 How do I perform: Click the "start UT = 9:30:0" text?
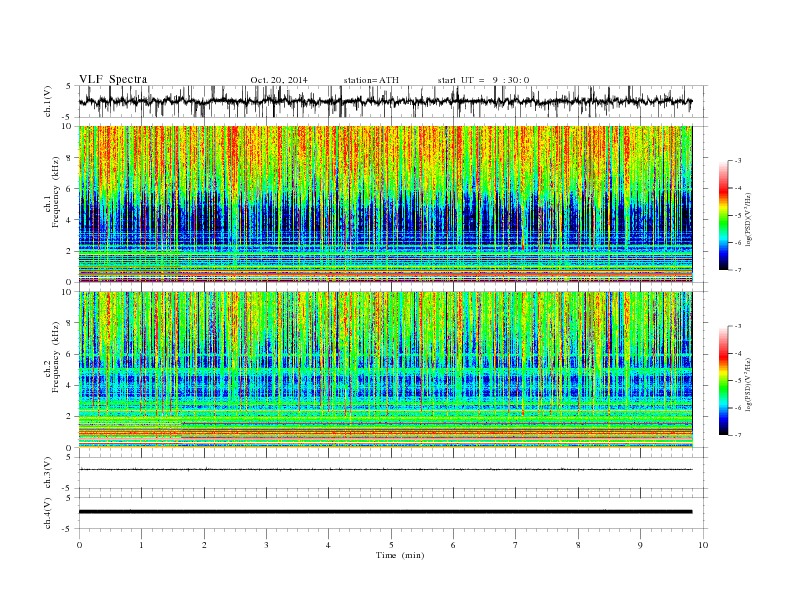[x=483, y=80]
